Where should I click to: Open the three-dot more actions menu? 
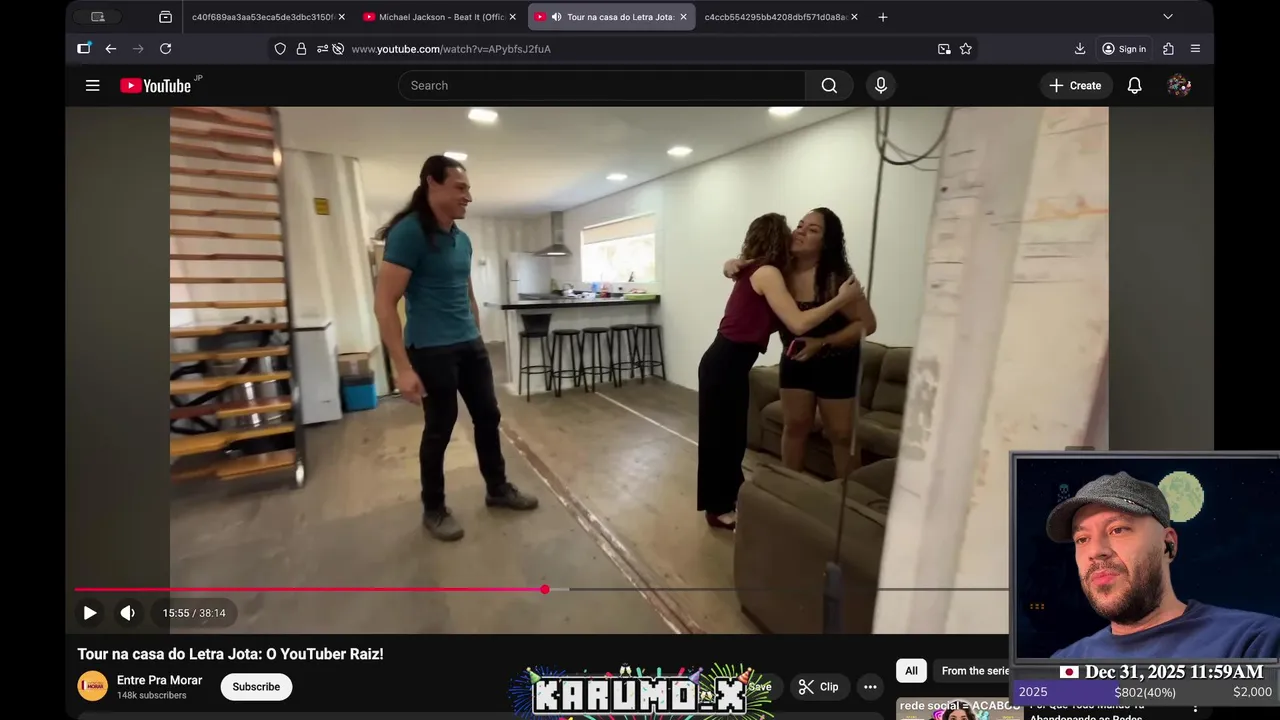click(870, 687)
